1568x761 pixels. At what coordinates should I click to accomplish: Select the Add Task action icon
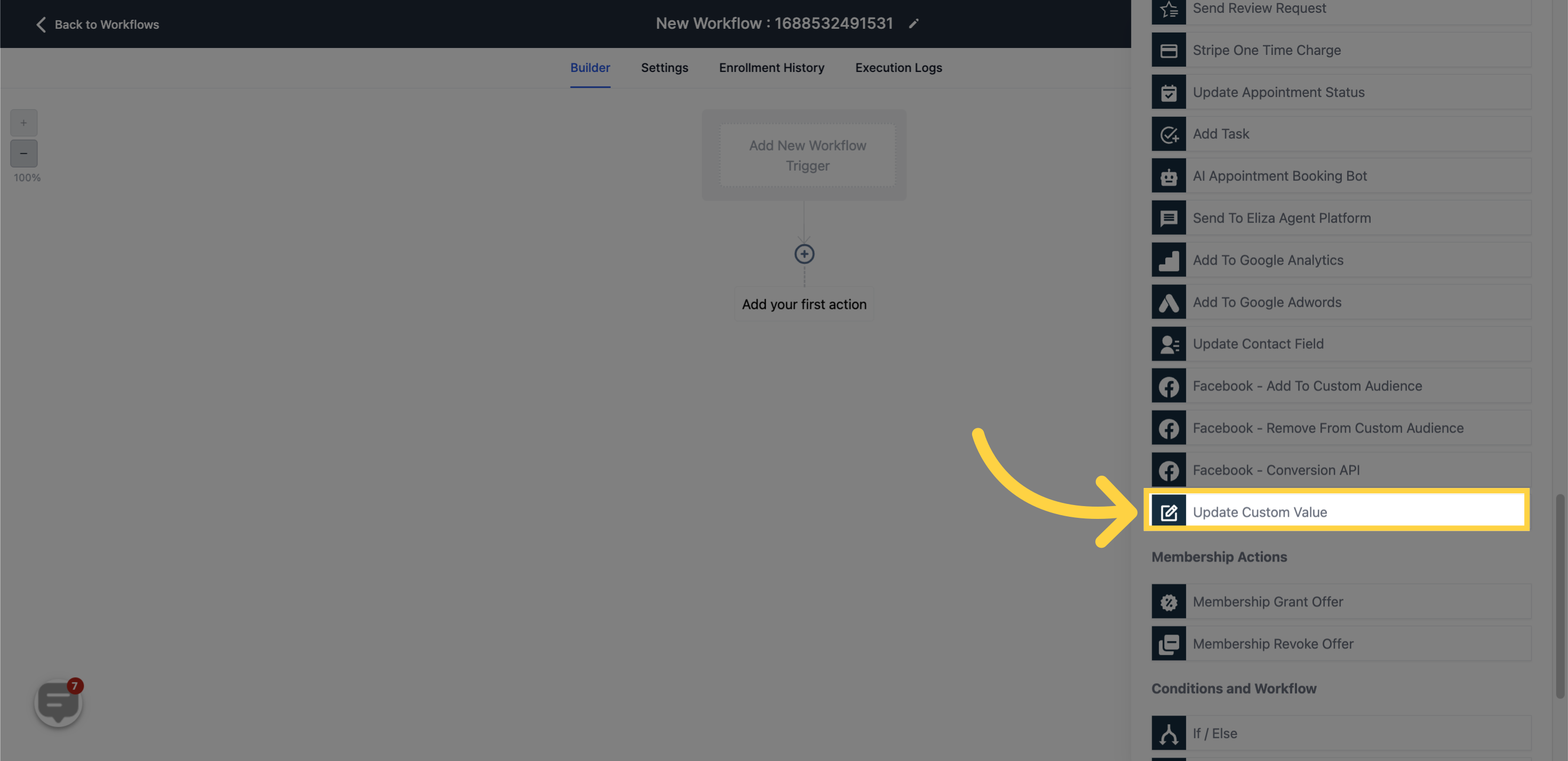(x=1168, y=133)
